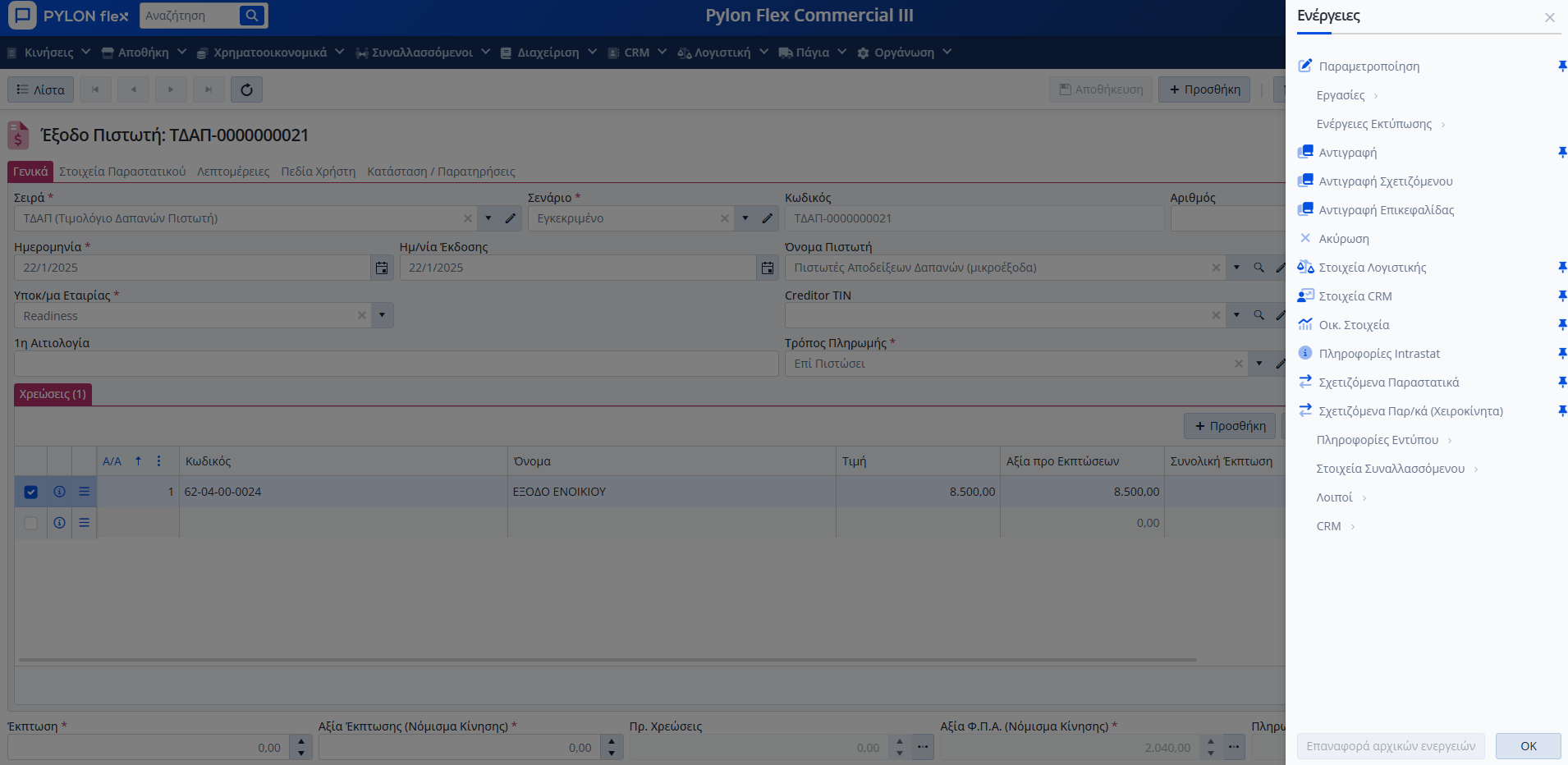Click the Αντιγραφή copy icon
Viewport: 1568px width, 765px height.
tap(1305, 152)
